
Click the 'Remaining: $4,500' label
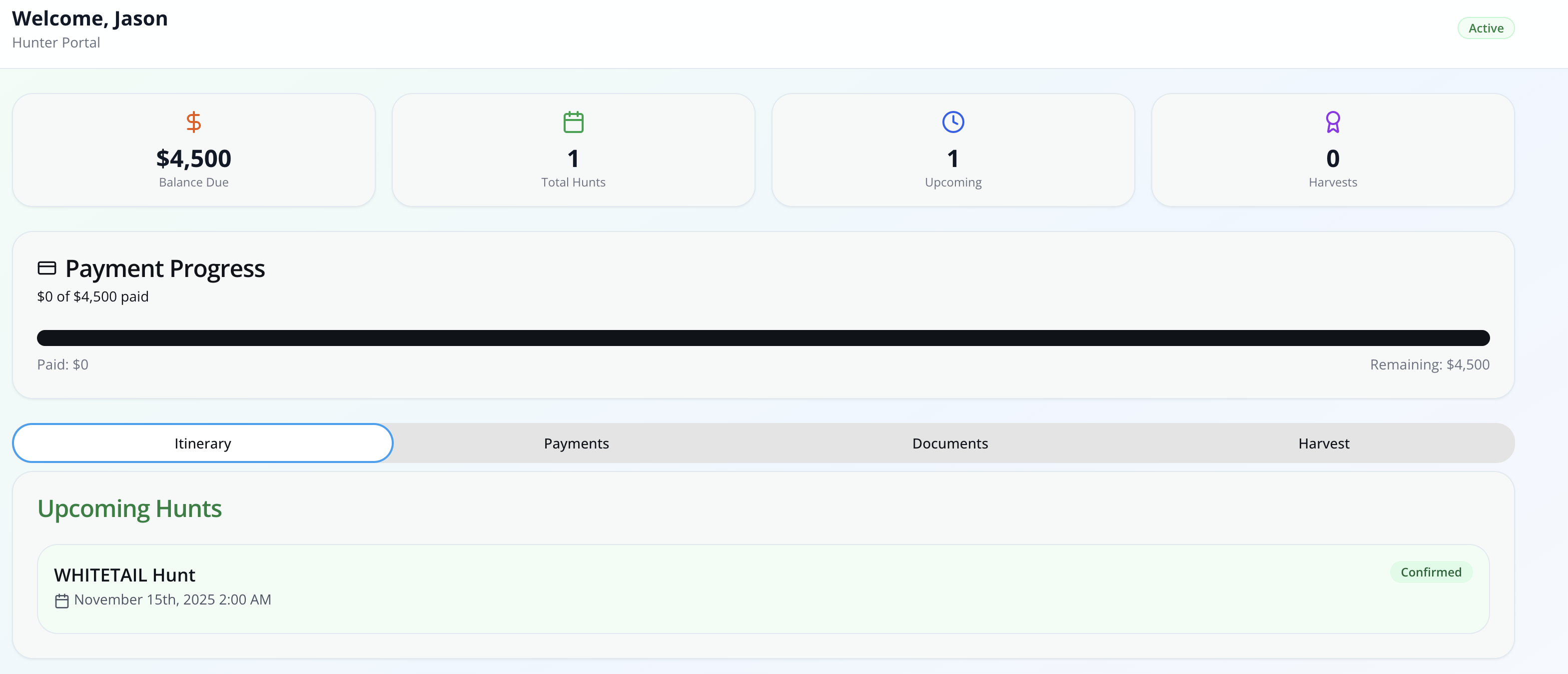(1429, 364)
